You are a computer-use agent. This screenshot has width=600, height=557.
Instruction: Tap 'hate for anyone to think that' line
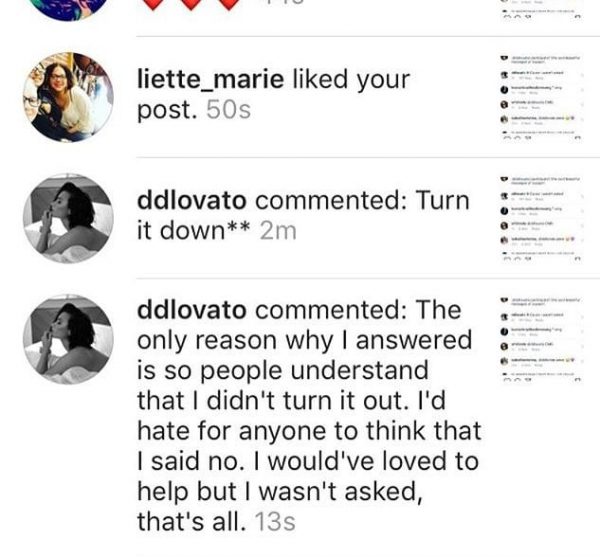pyautogui.click(x=309, y=431)
